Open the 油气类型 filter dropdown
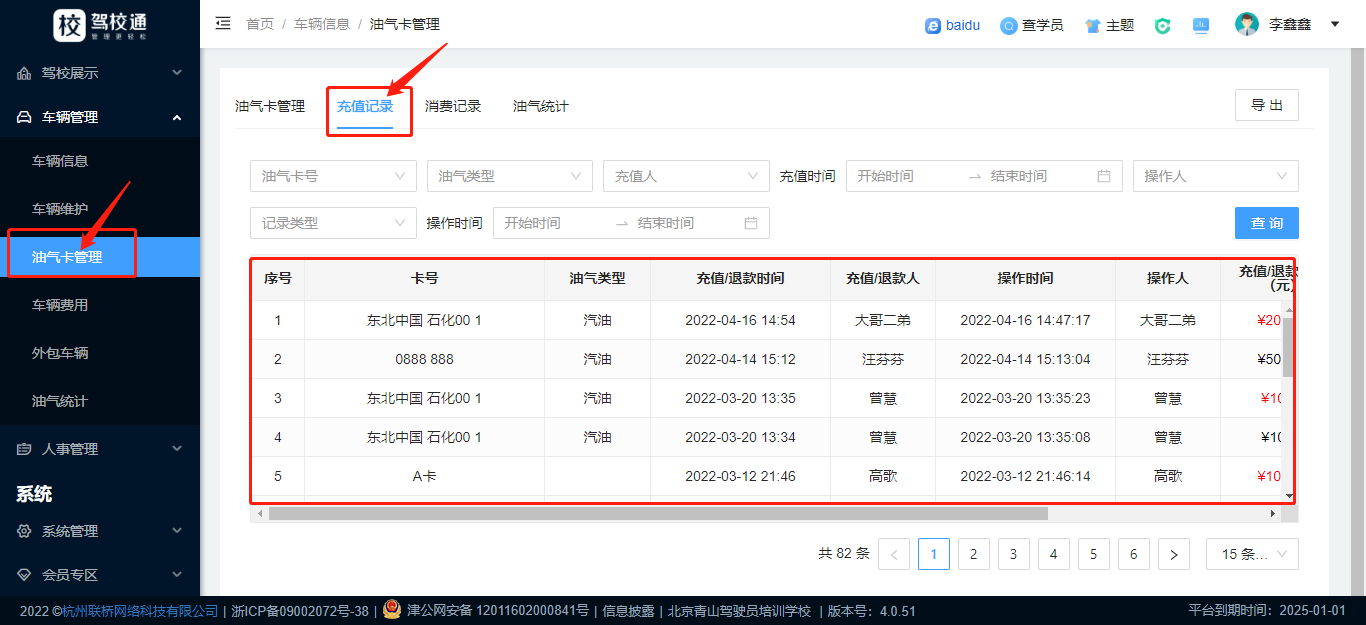The width and height of the screenshot is (1366, 625). [x=510, y=176]
